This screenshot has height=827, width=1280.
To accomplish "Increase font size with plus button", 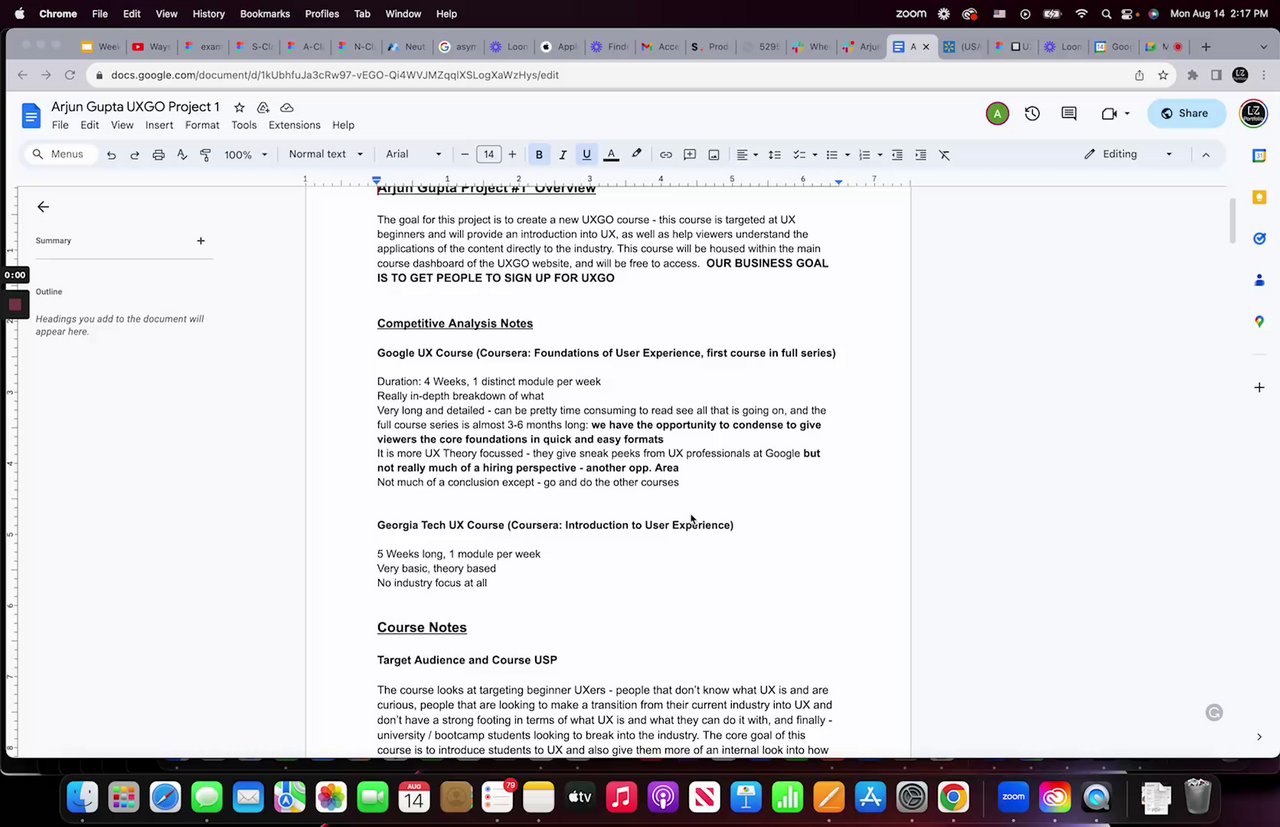I will tap(513, 154).
